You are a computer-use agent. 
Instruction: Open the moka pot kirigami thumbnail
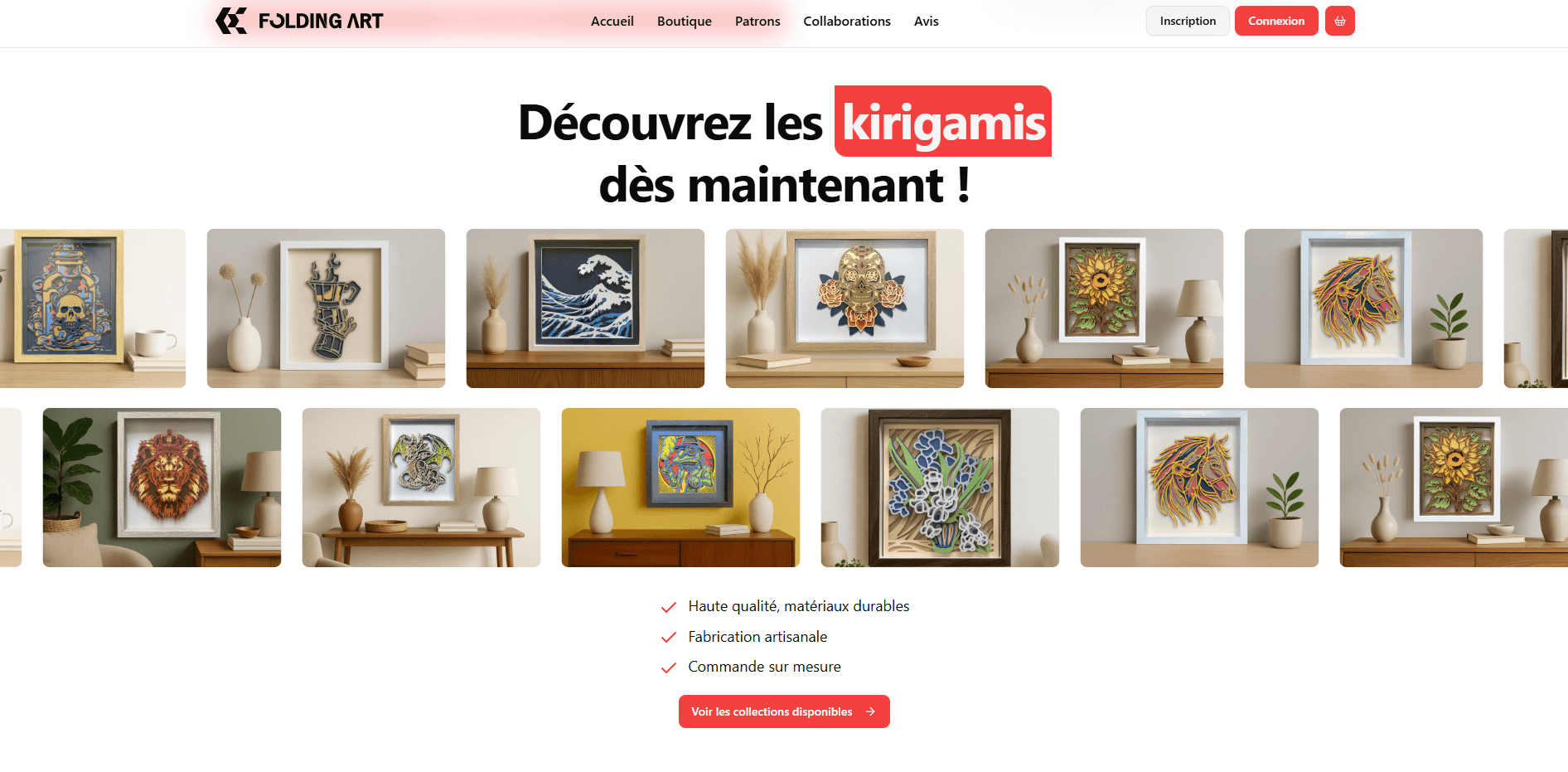point(326,308)
